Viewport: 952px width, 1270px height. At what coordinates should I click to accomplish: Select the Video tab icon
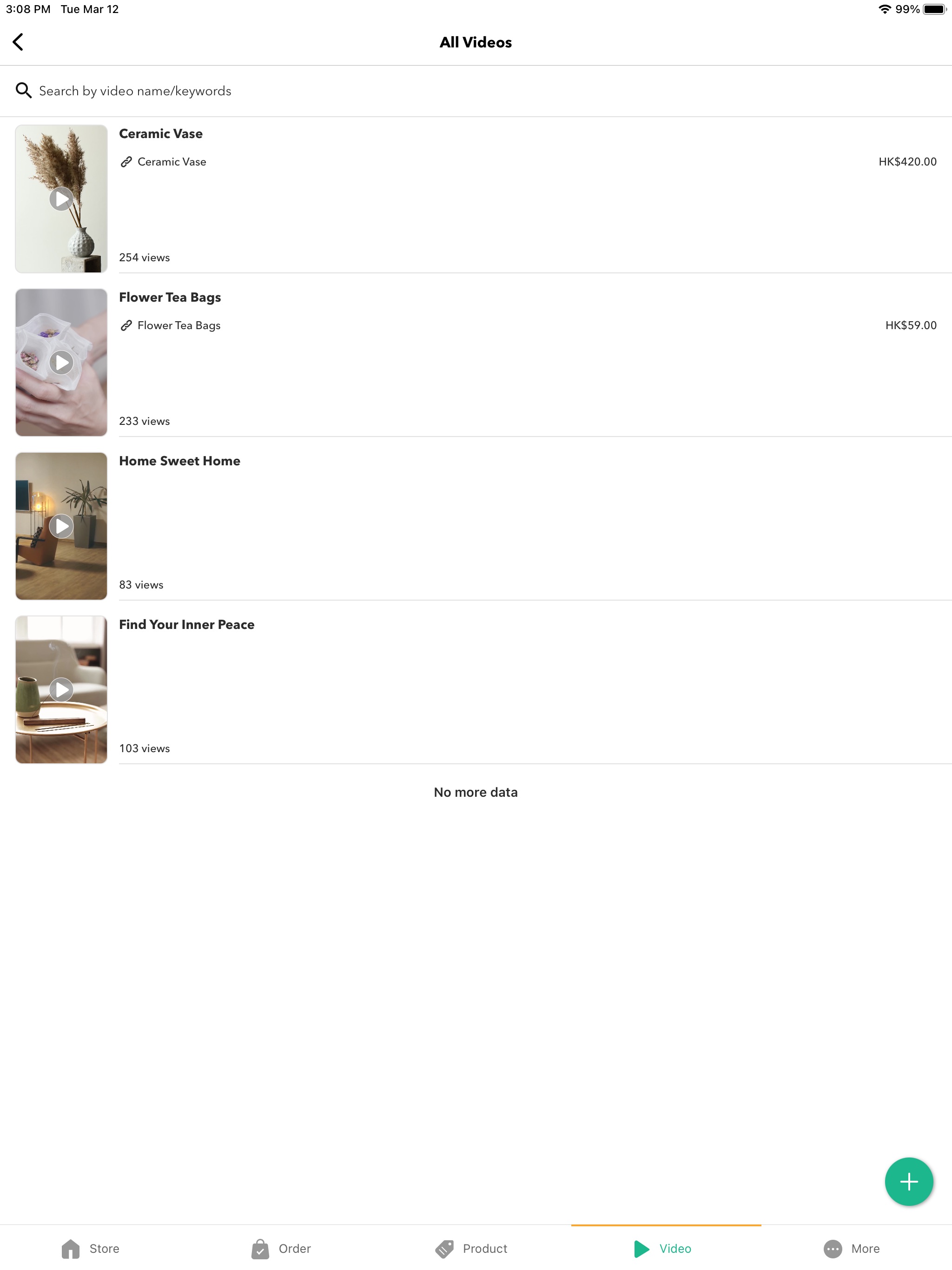coord(642,1248)
